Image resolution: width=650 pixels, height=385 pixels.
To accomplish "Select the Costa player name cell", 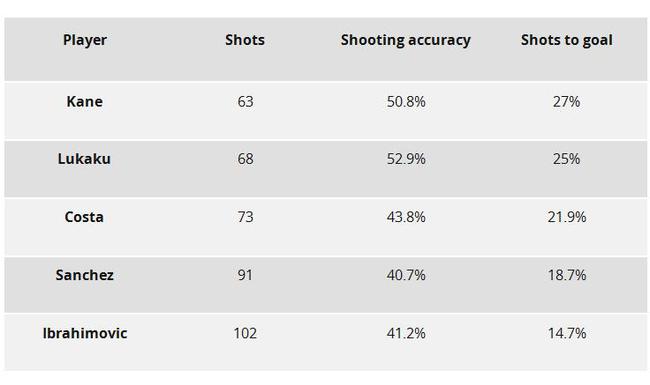I will point(84,217).
